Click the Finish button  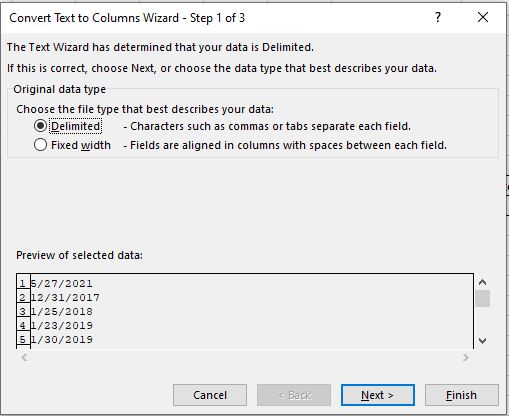pos(461,395)
